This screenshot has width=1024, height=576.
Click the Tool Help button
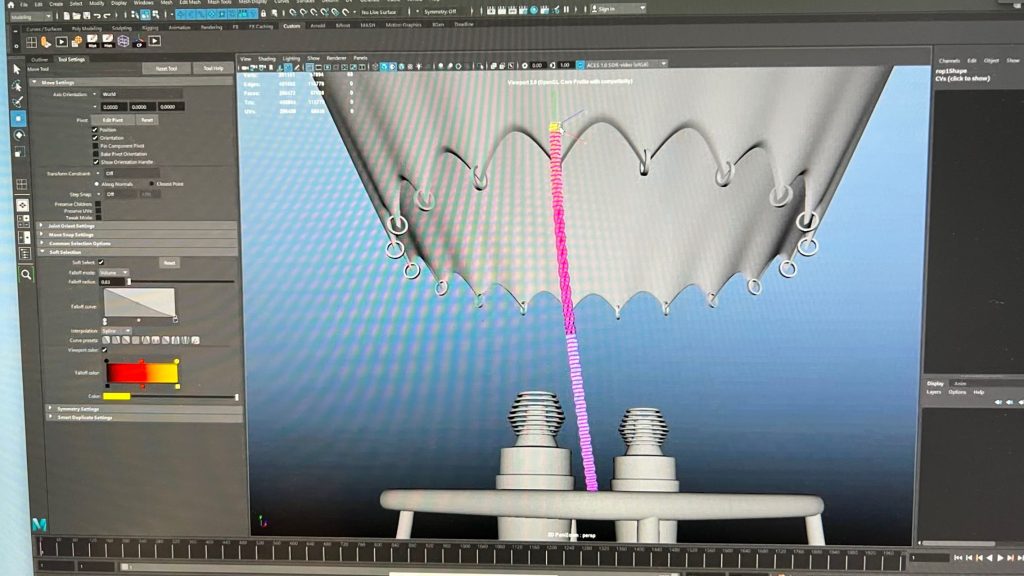[213, 68]
